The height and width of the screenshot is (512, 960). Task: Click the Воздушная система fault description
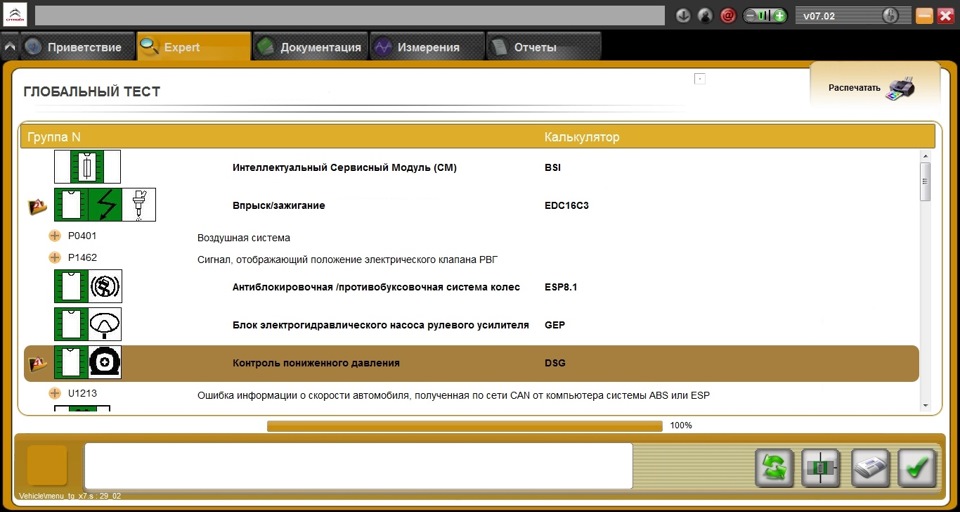point(244,238)
